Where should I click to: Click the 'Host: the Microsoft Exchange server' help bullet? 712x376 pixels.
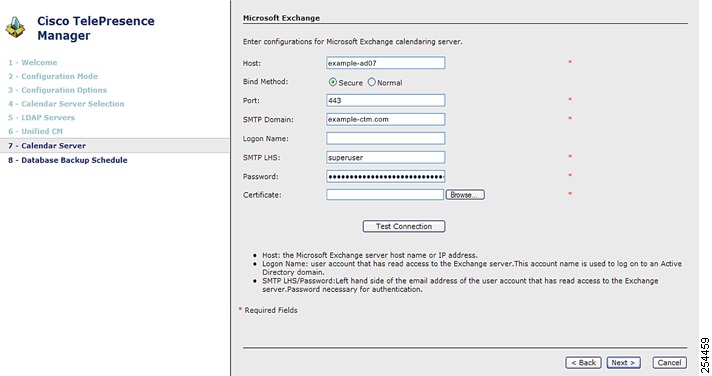[370, 255]
